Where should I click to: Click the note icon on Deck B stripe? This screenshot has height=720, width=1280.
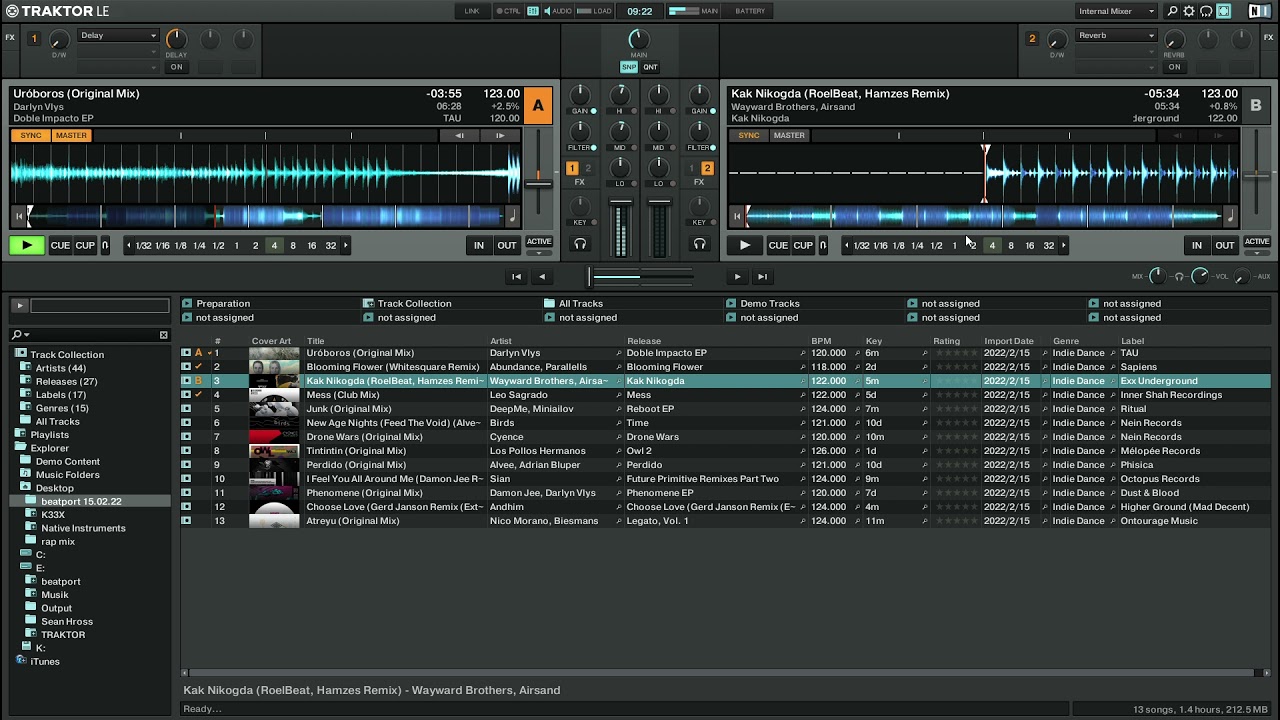[x=1231, y=215]
